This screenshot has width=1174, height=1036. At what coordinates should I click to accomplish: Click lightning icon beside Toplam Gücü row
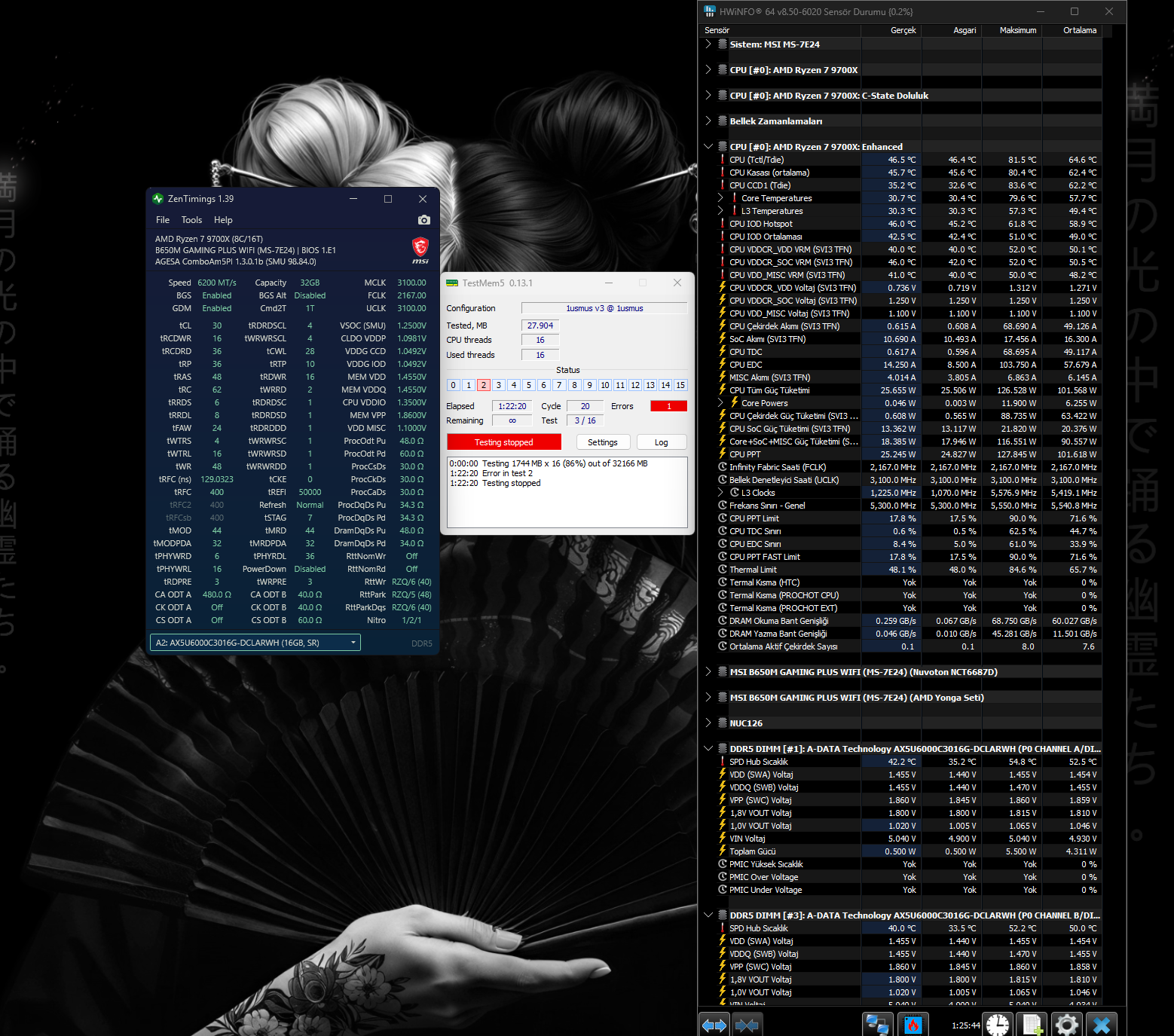(x=723, y=851)
